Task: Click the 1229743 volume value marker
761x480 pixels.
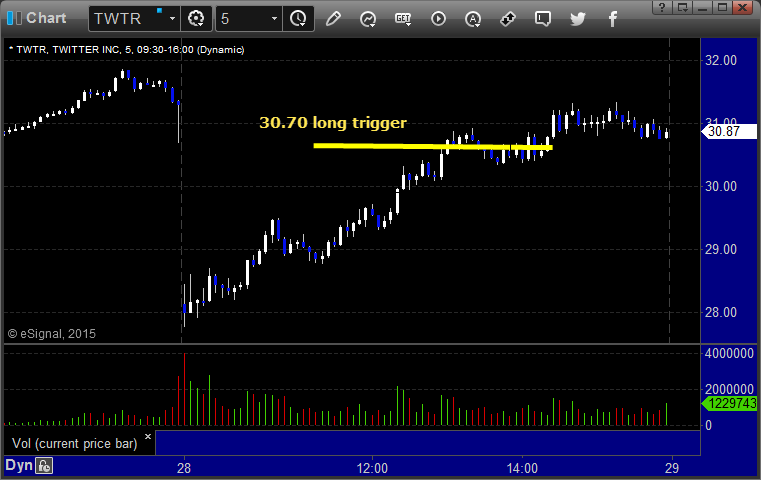Action: 729,403
